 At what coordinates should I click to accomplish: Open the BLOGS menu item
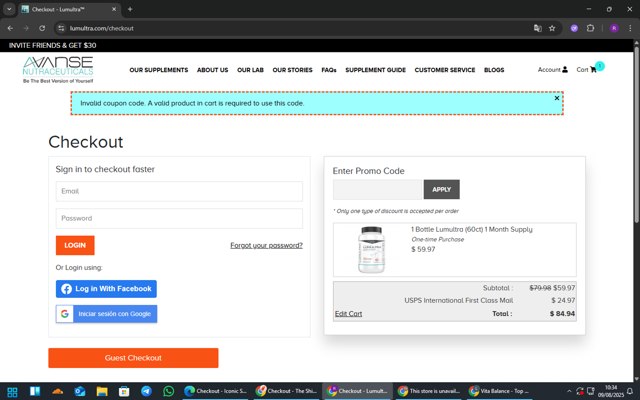coord(494,70)
